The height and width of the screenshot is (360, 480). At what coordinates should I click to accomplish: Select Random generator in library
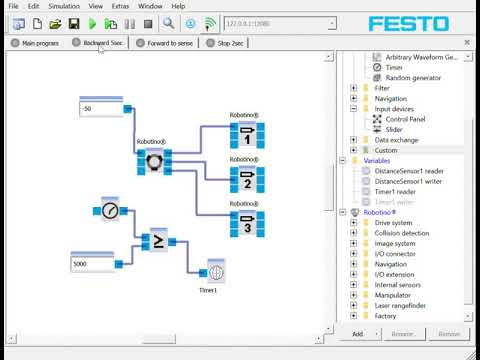click(413, 78)
